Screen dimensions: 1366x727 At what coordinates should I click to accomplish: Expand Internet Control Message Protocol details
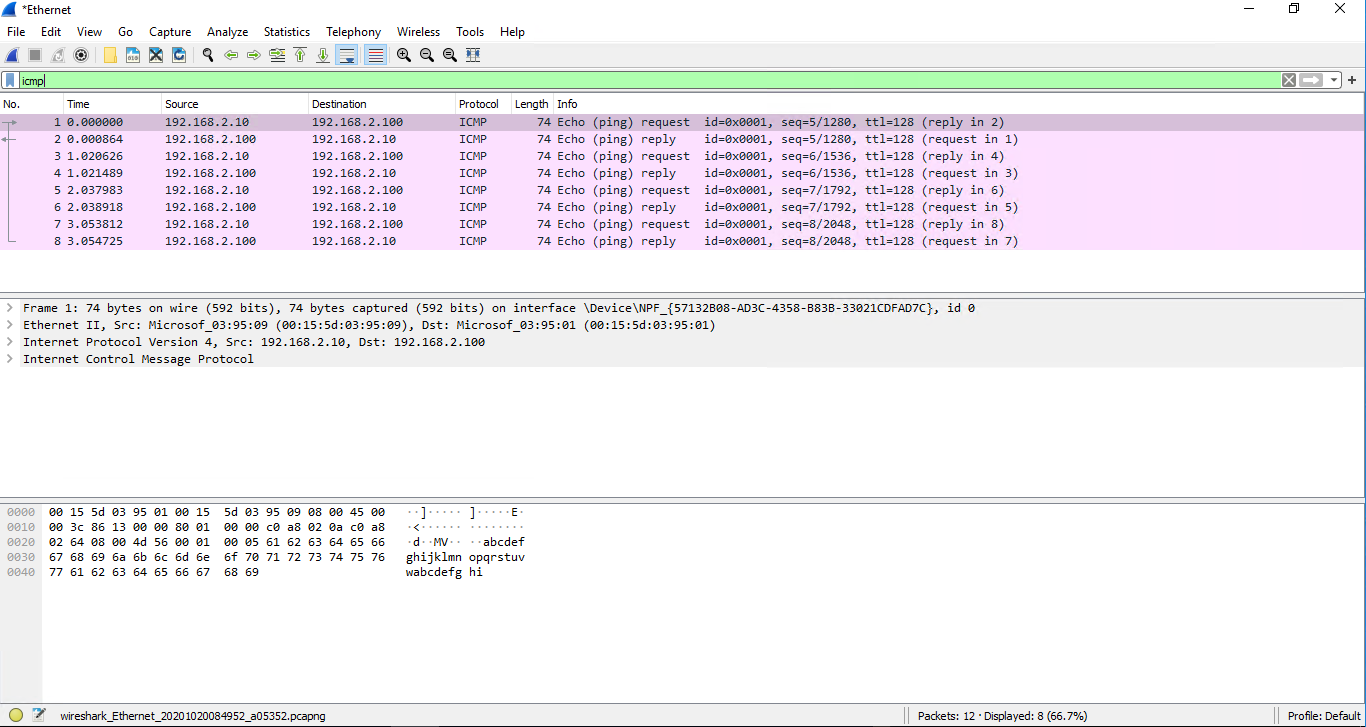(10, 359)
